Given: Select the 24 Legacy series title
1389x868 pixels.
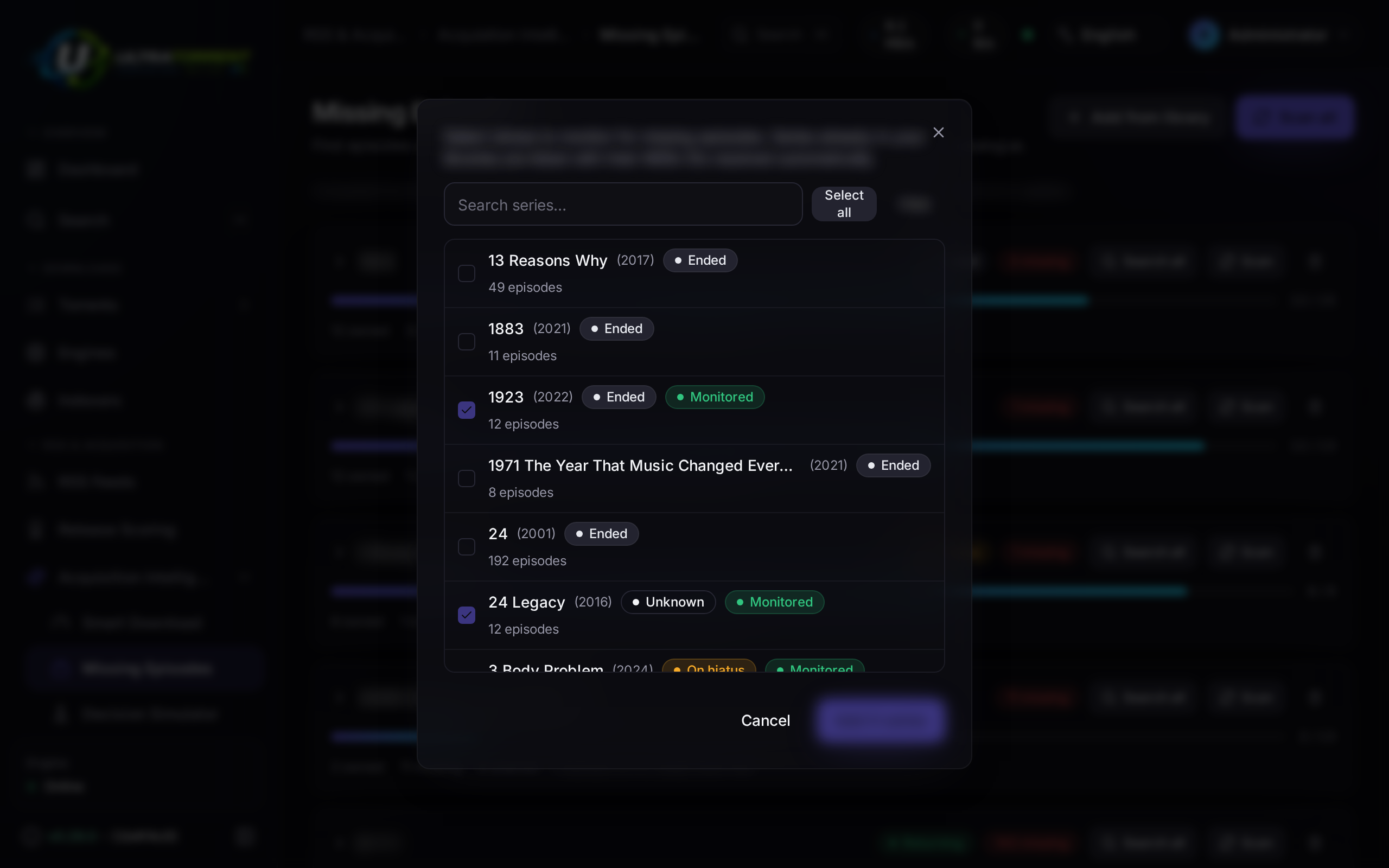Looking at the screenshot, I should click(527, 602).
